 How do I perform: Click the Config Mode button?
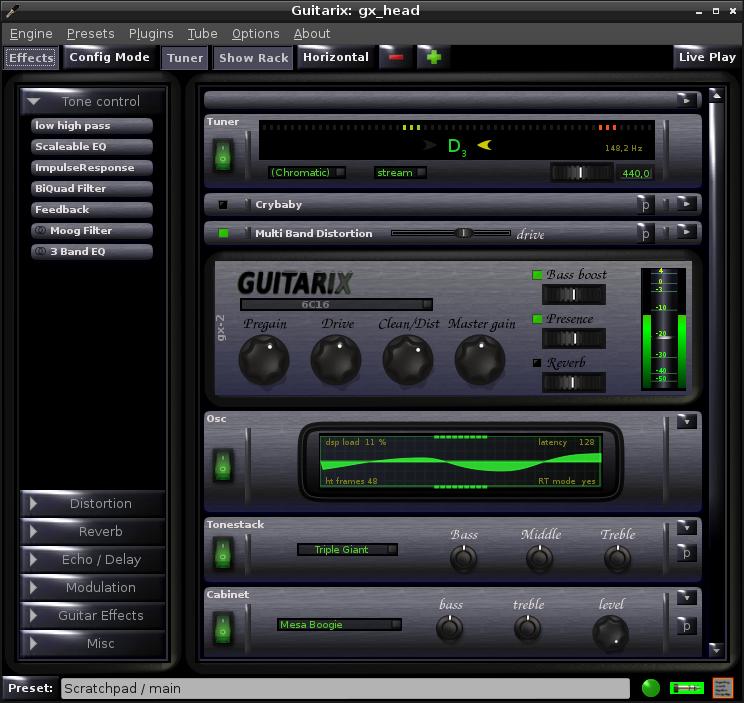point(110,57)
